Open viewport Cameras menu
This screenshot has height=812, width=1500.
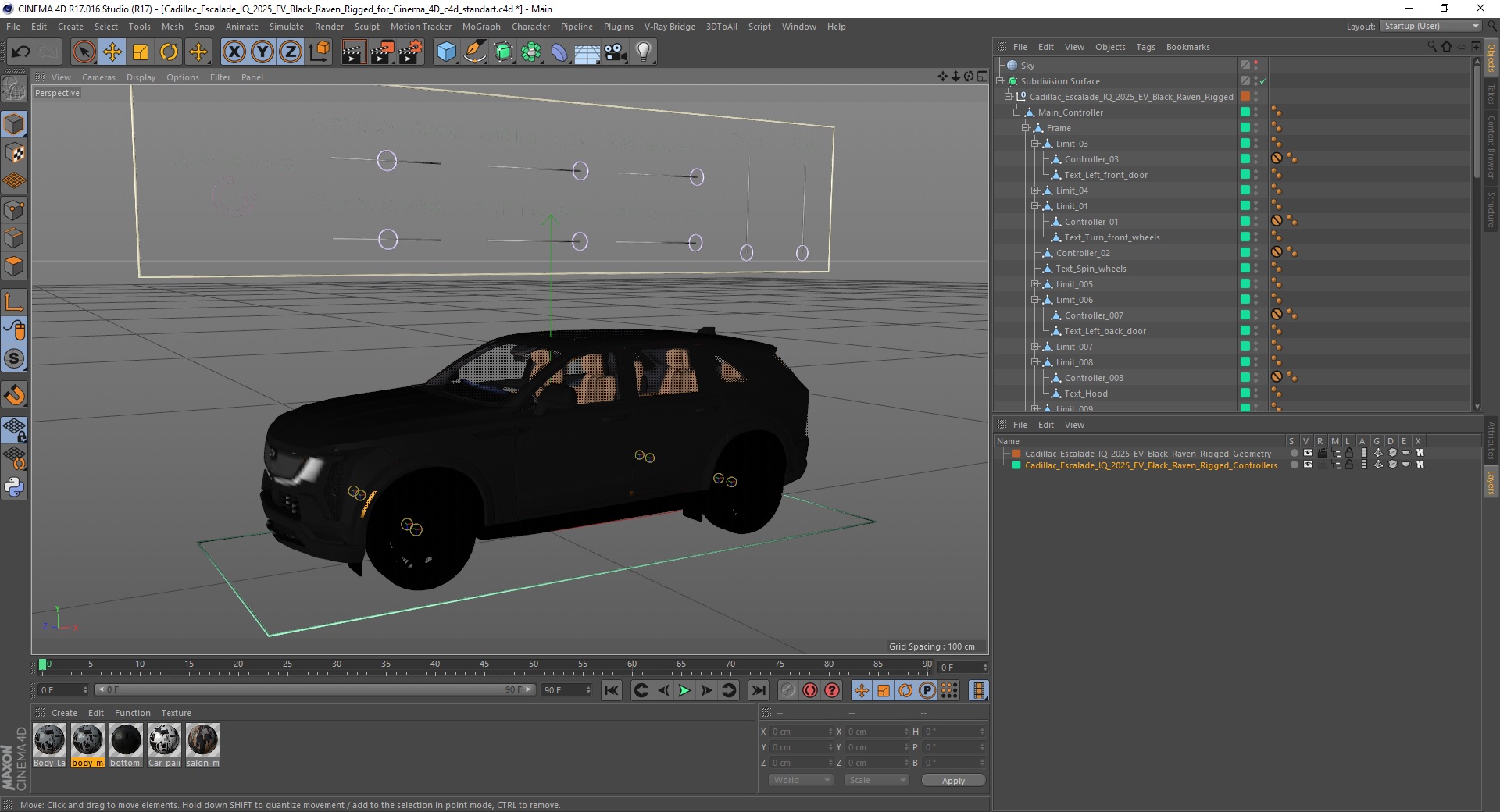coord(98,77)
